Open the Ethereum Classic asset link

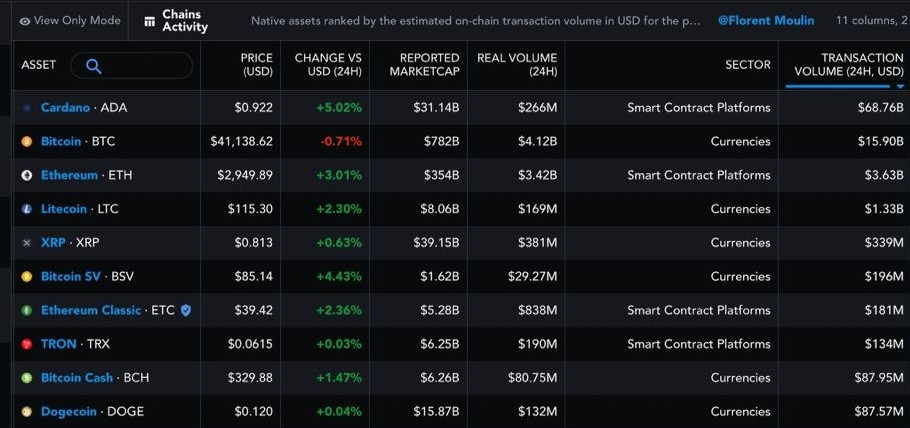(91, 311)
